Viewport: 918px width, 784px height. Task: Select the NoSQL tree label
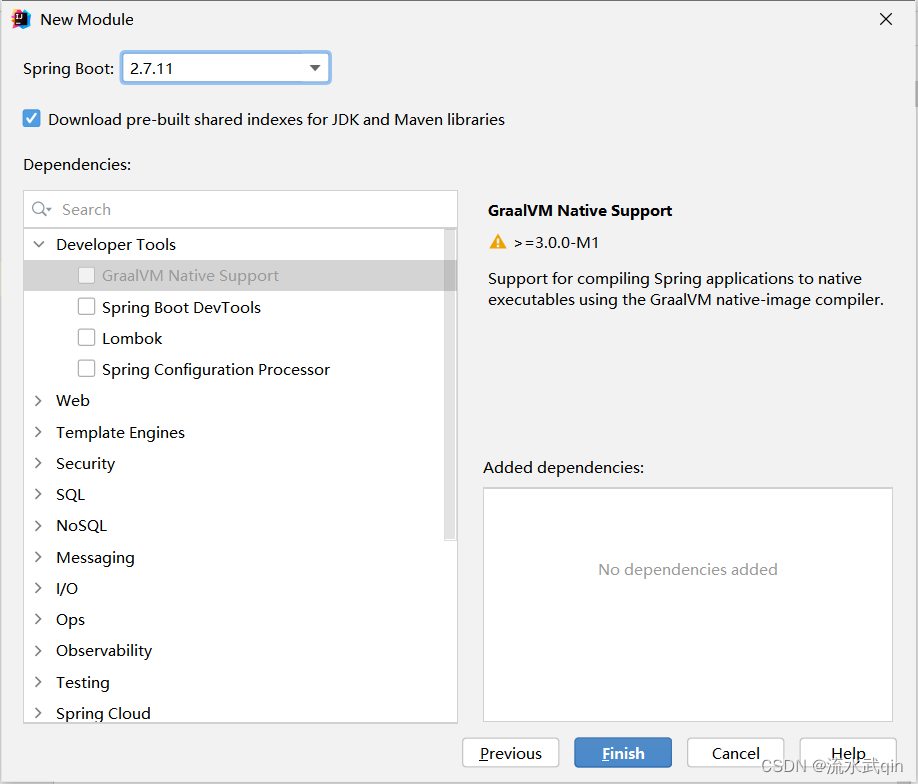pyautogui.click(x=81, y=526)
